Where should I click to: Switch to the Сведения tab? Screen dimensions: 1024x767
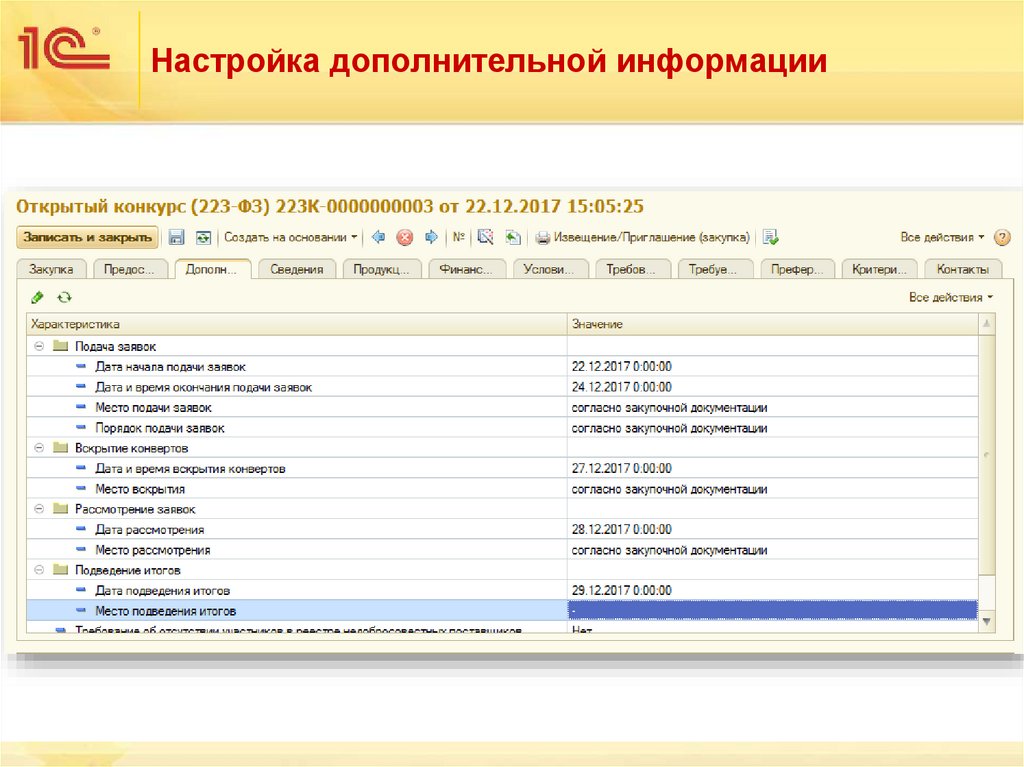tap(296, 268)
